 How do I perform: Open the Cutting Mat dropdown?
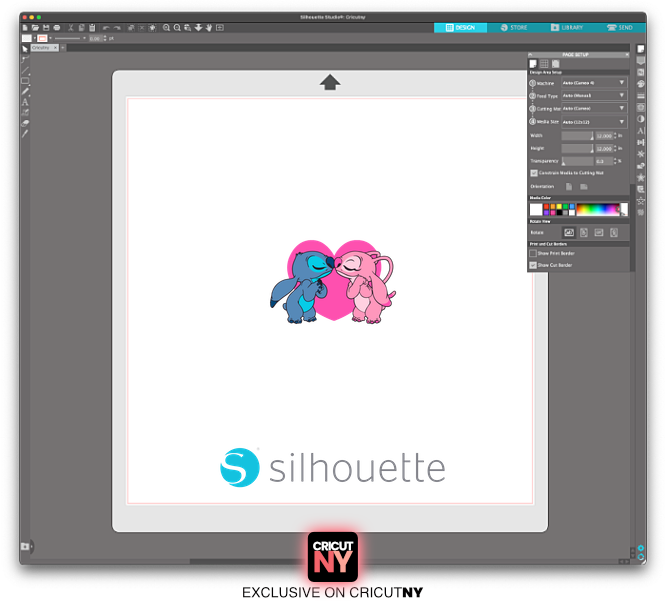pos(594,108)
